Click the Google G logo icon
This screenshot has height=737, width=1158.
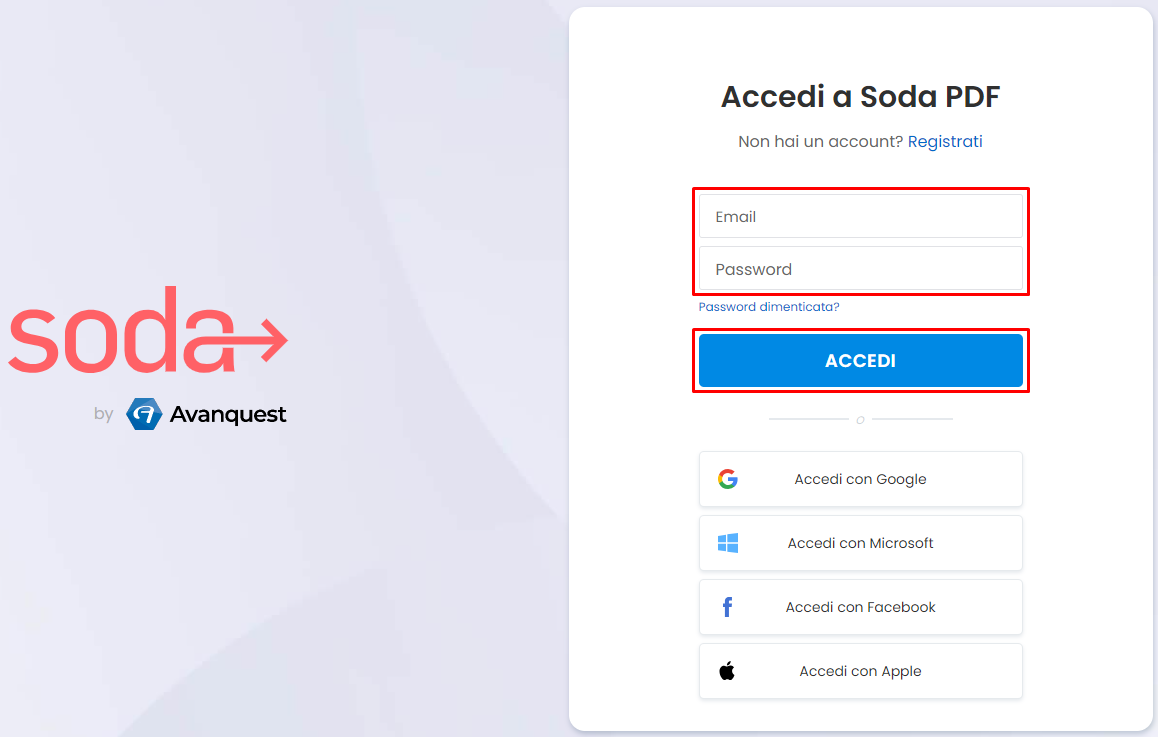727,479
